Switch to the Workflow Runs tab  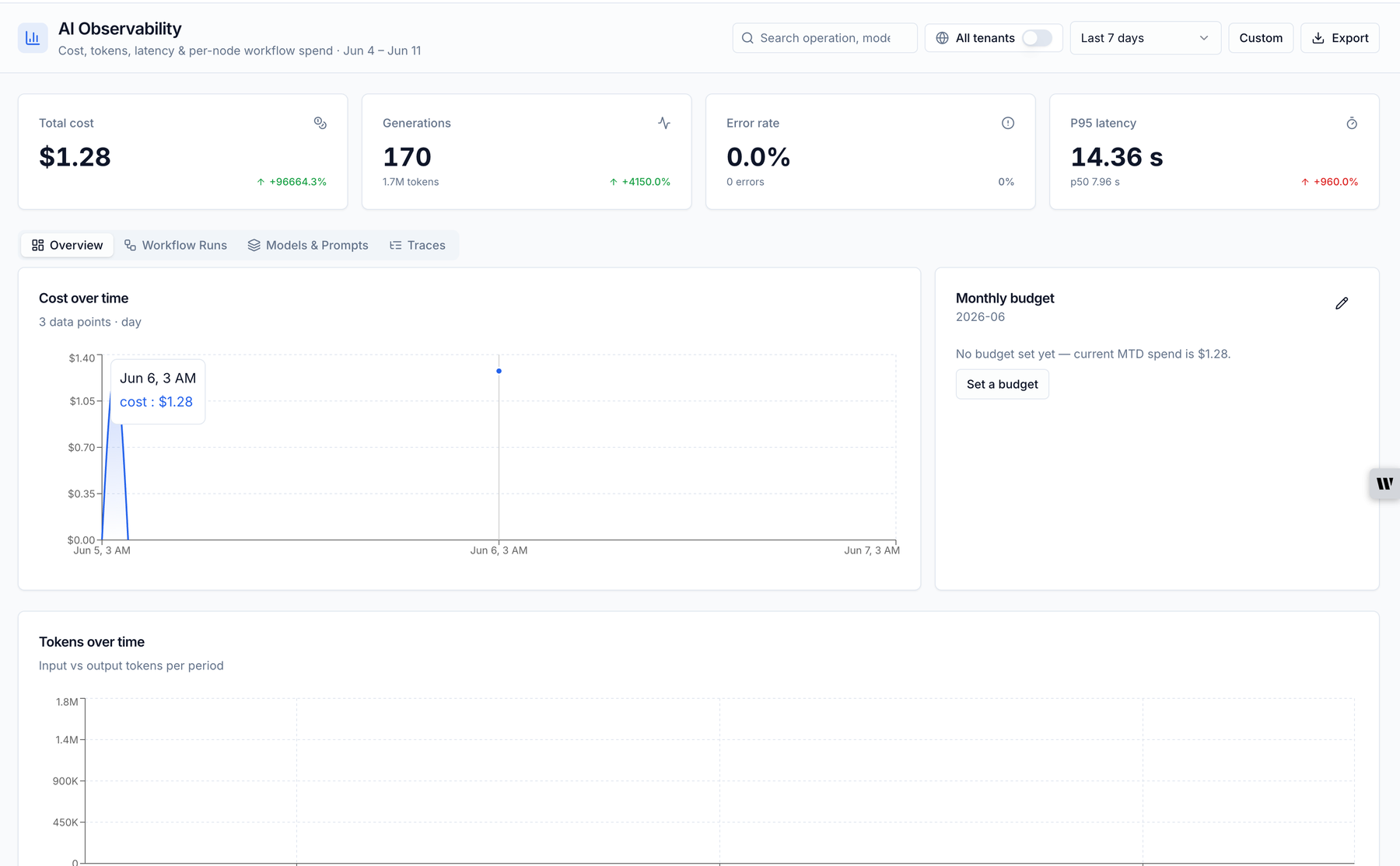pos(176,245)
